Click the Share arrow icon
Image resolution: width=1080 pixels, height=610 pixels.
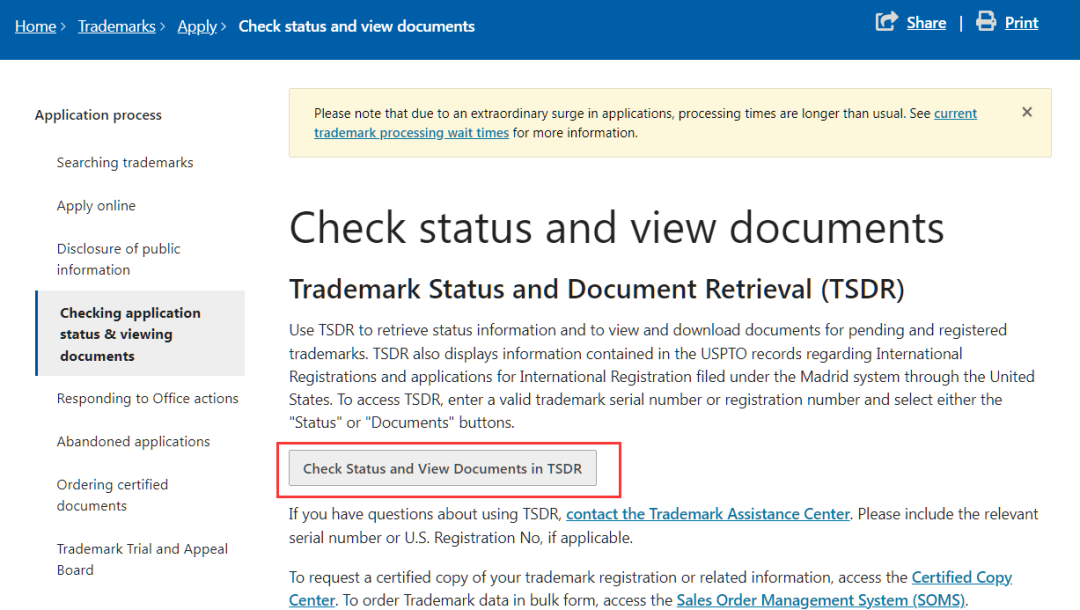coord(886,21)
